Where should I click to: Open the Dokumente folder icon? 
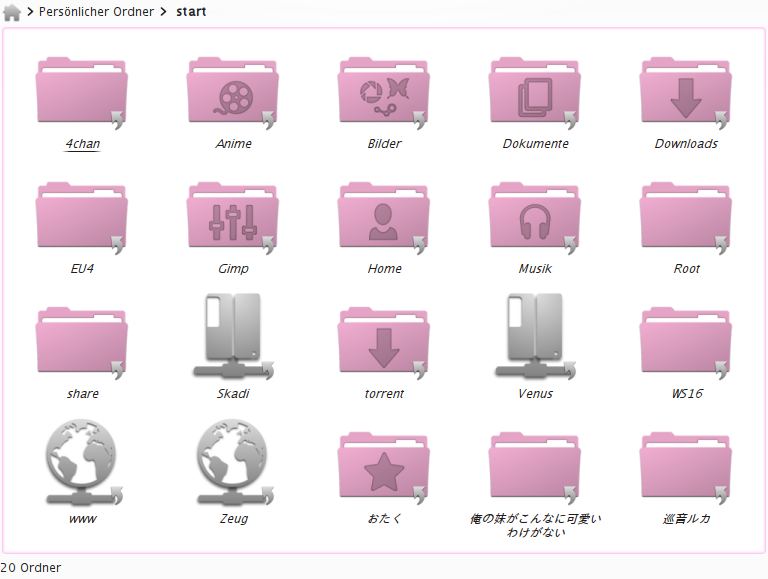[535, 92]
